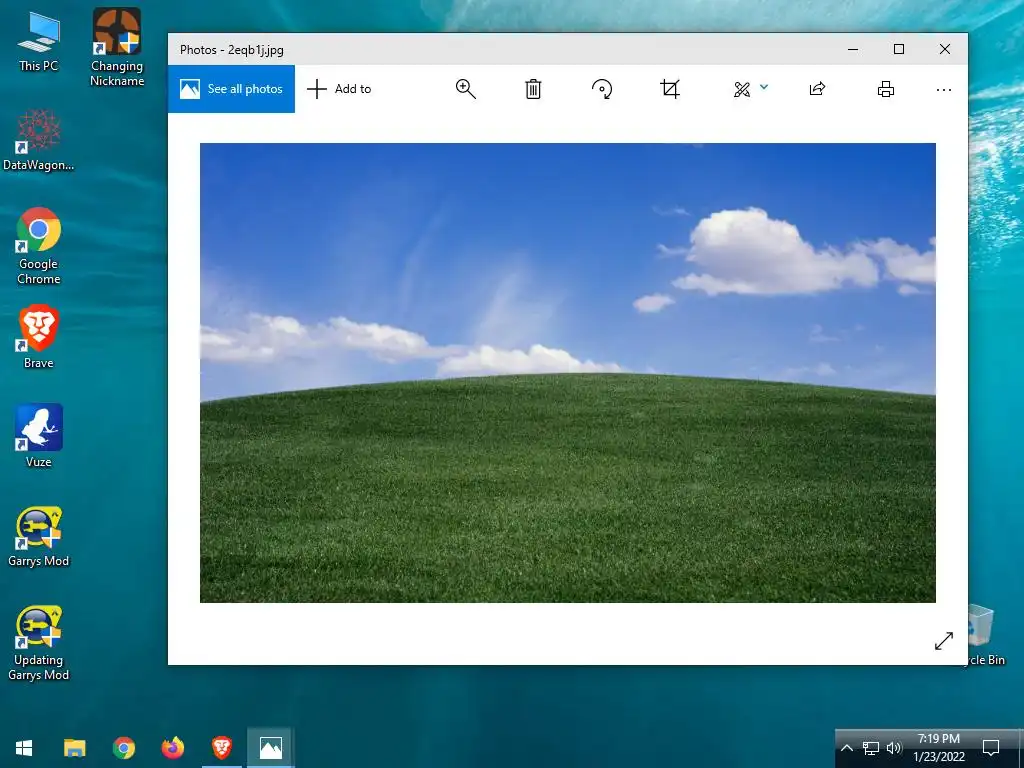Rotate the photo using rotate icon
The image size is (1024, 768).
click(601, 89)
